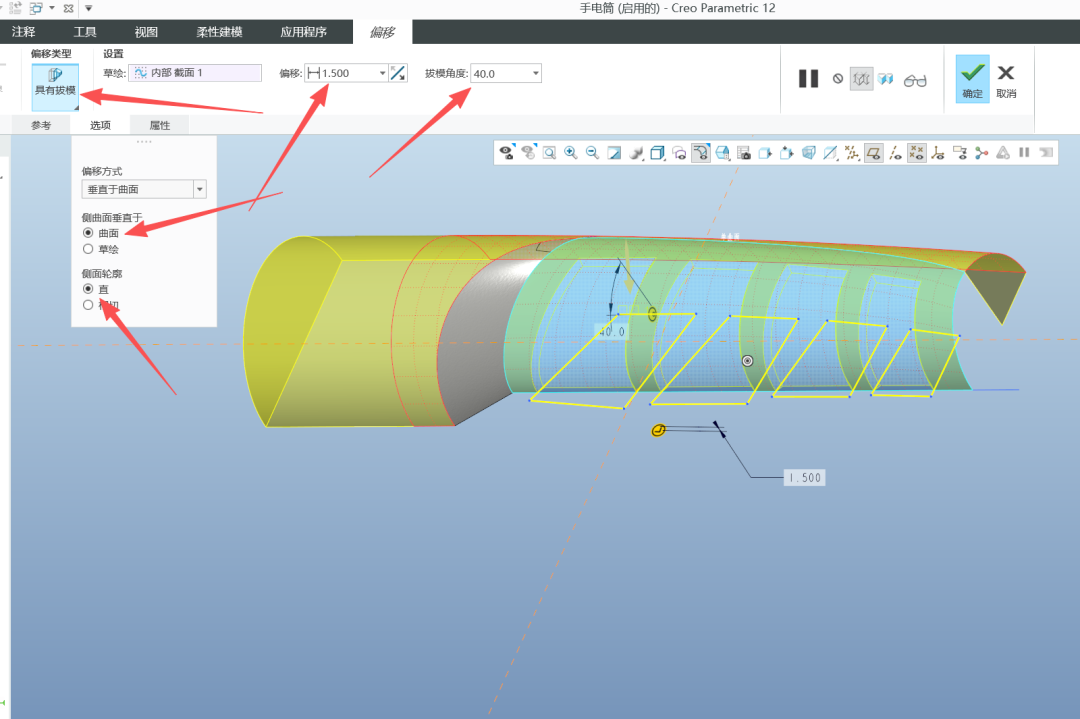This screenshot has height=719, width=1080.
Task: Open the 选项 panel tab
Action: (x=100, y=125)
